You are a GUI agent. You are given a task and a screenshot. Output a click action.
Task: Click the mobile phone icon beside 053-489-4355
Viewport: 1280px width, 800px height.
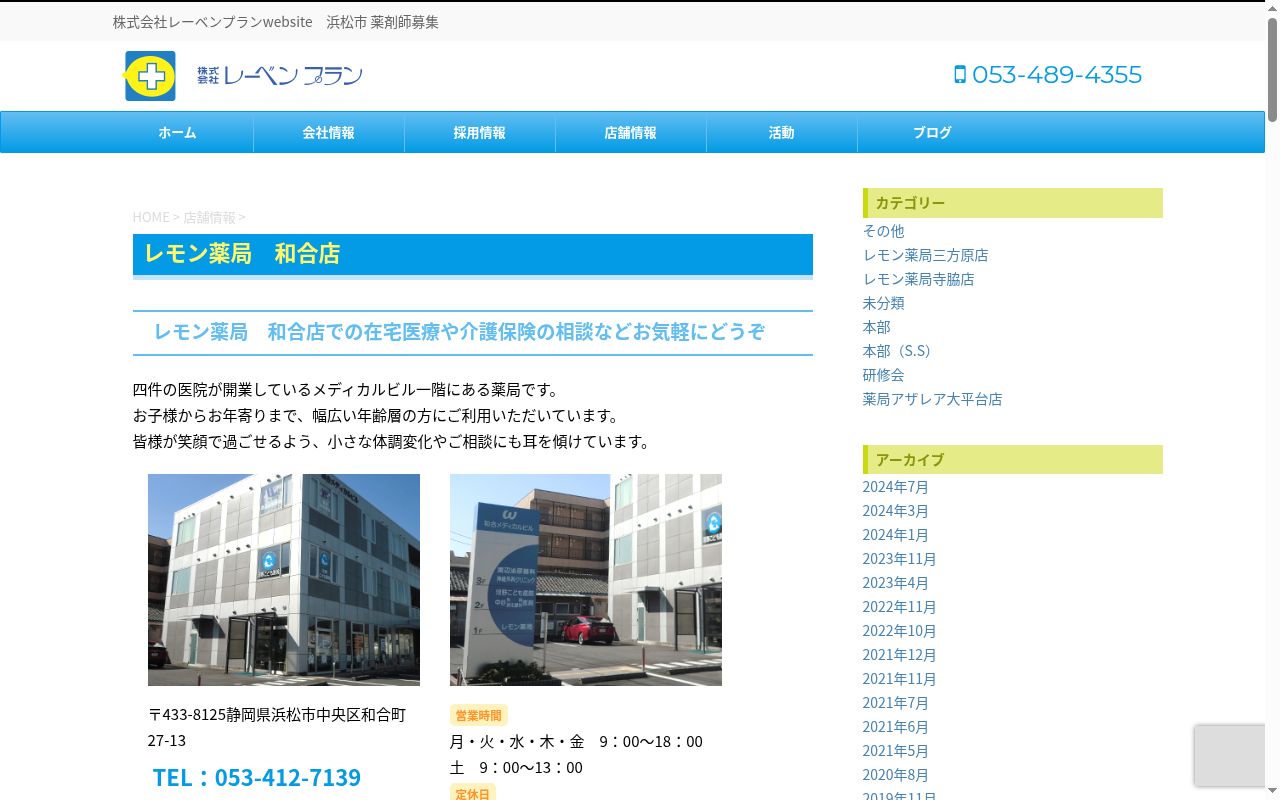(960, 75)
